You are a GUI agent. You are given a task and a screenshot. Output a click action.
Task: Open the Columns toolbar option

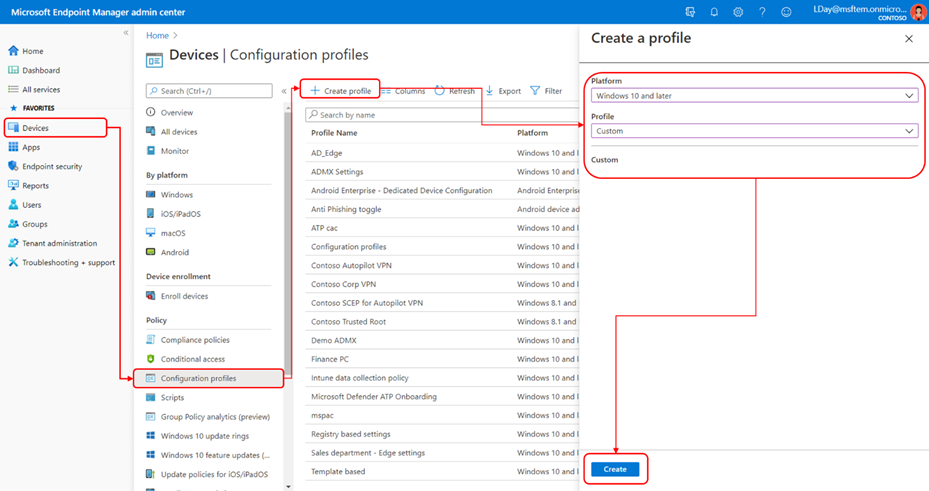[404, 91]
